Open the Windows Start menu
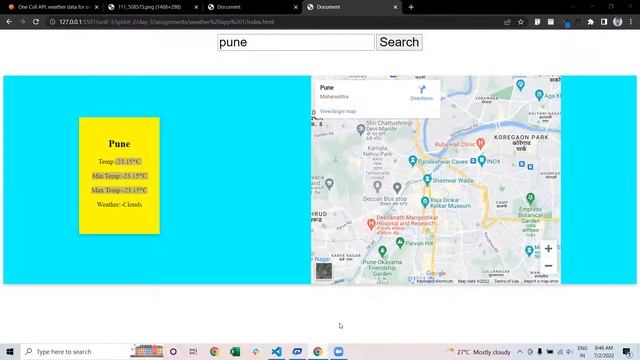Screen dimensions: 640x360 tap(10, 351)
